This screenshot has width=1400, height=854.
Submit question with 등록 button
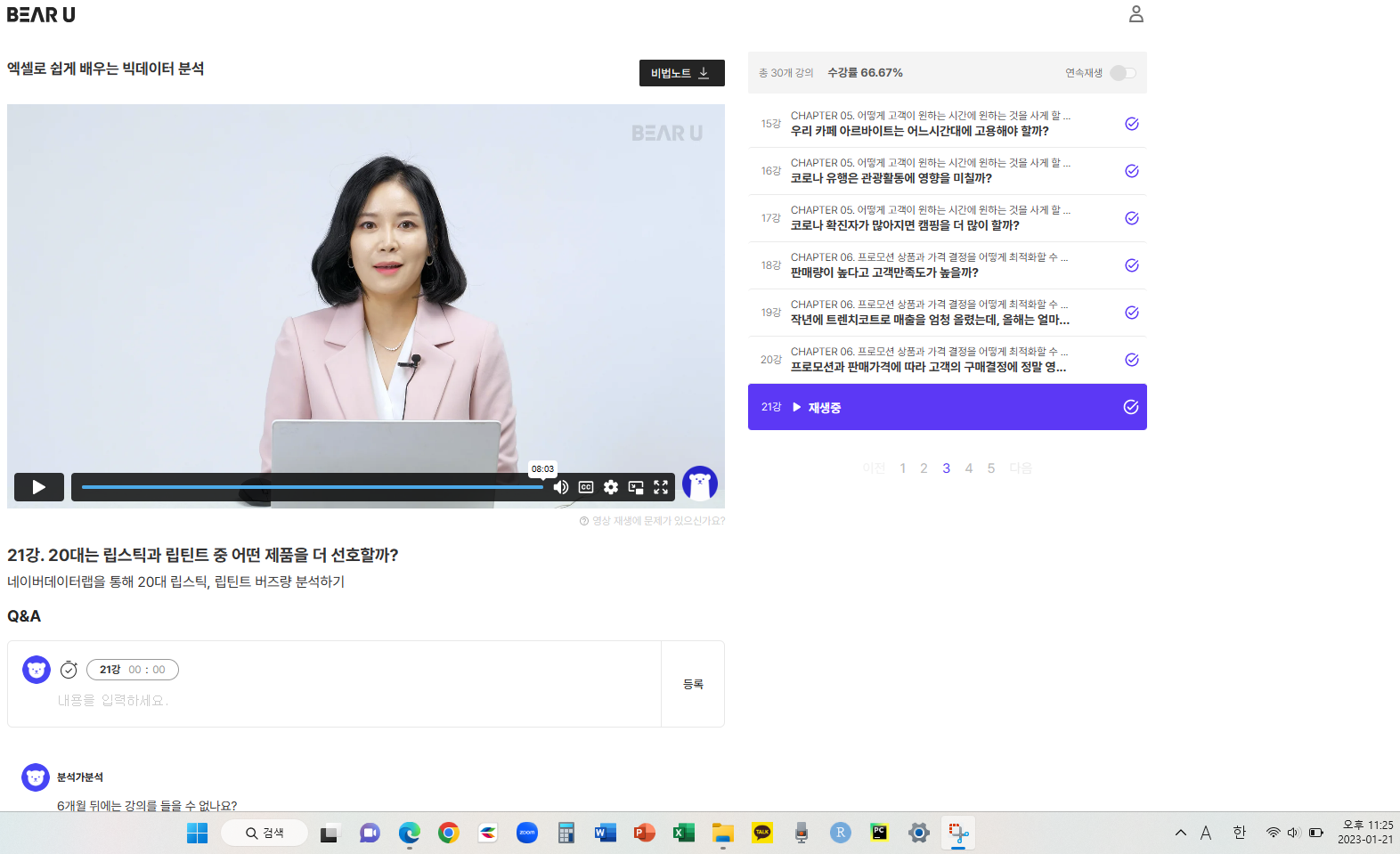[x=693, y=684]
